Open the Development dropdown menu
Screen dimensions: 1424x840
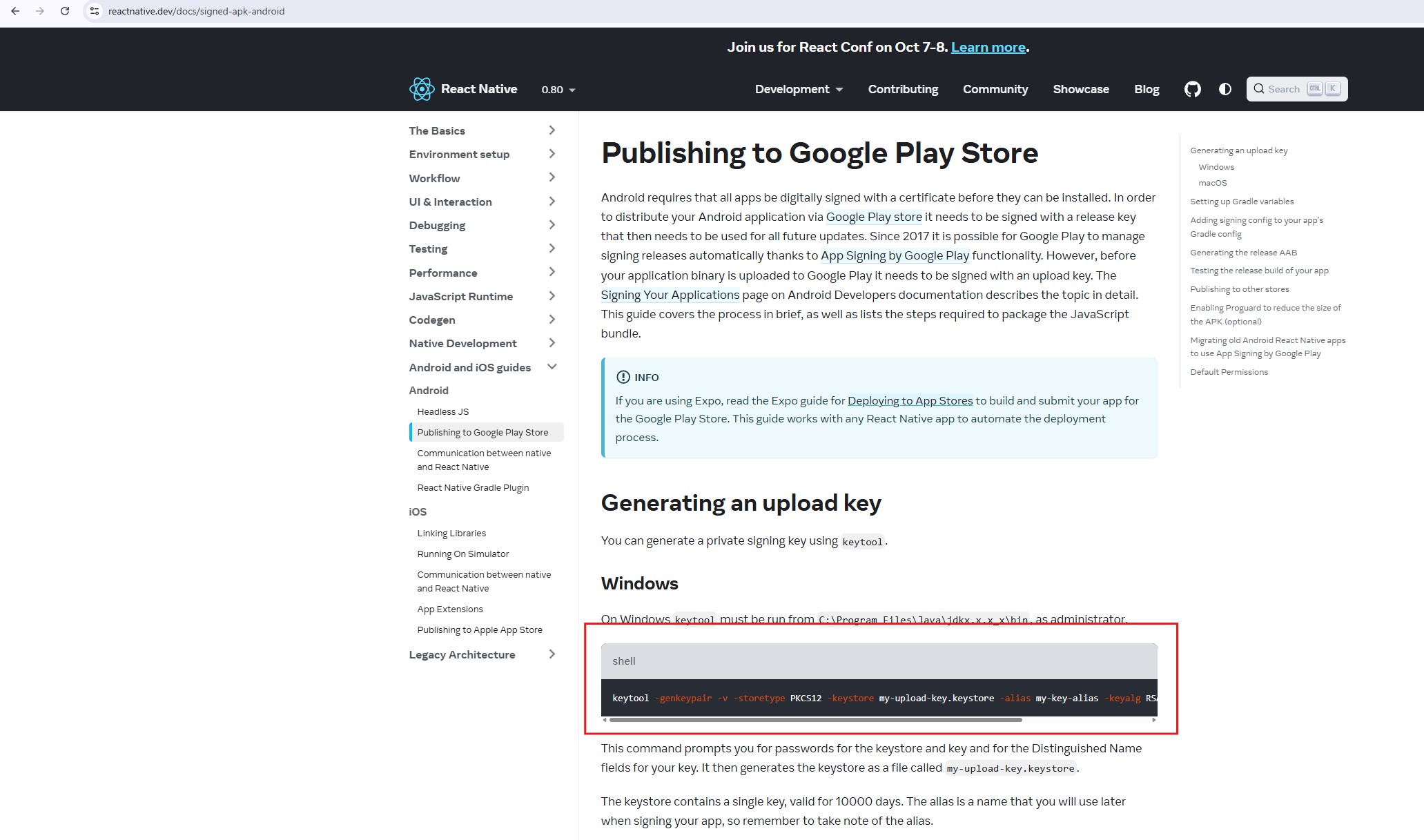pyautogui.click(x=798, y=89)
